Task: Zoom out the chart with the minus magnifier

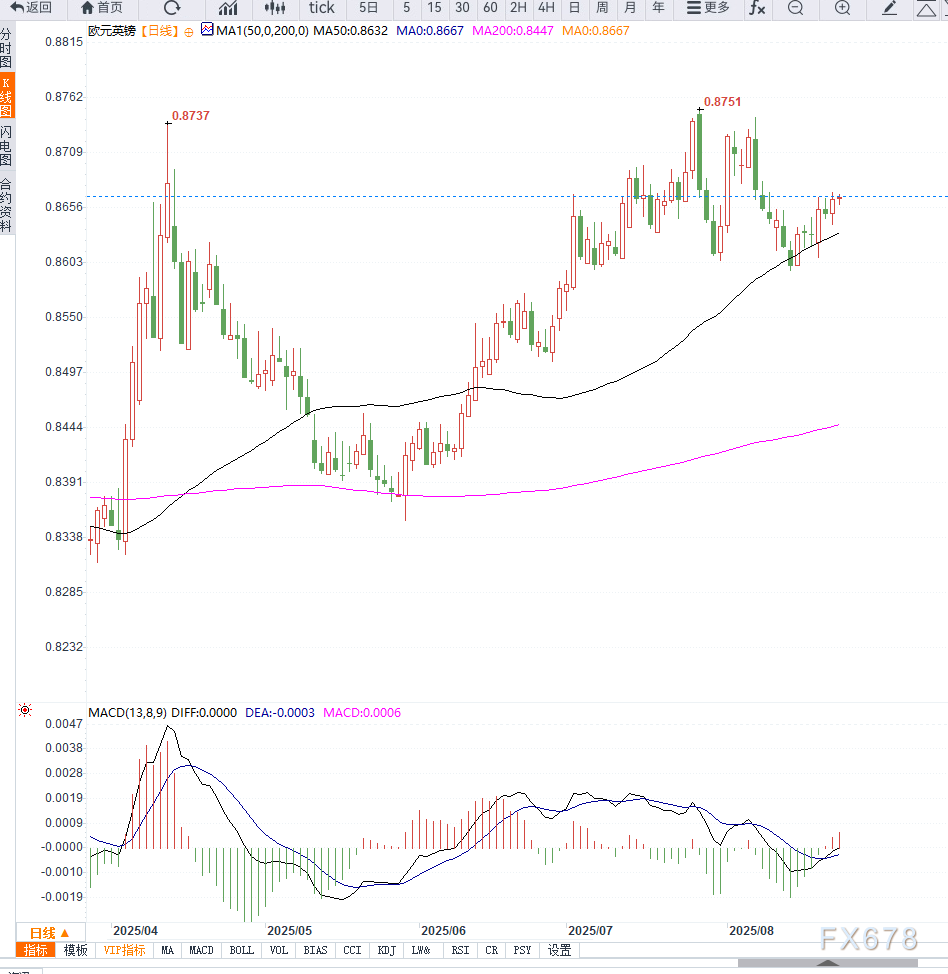Action: tap(795, 8)
